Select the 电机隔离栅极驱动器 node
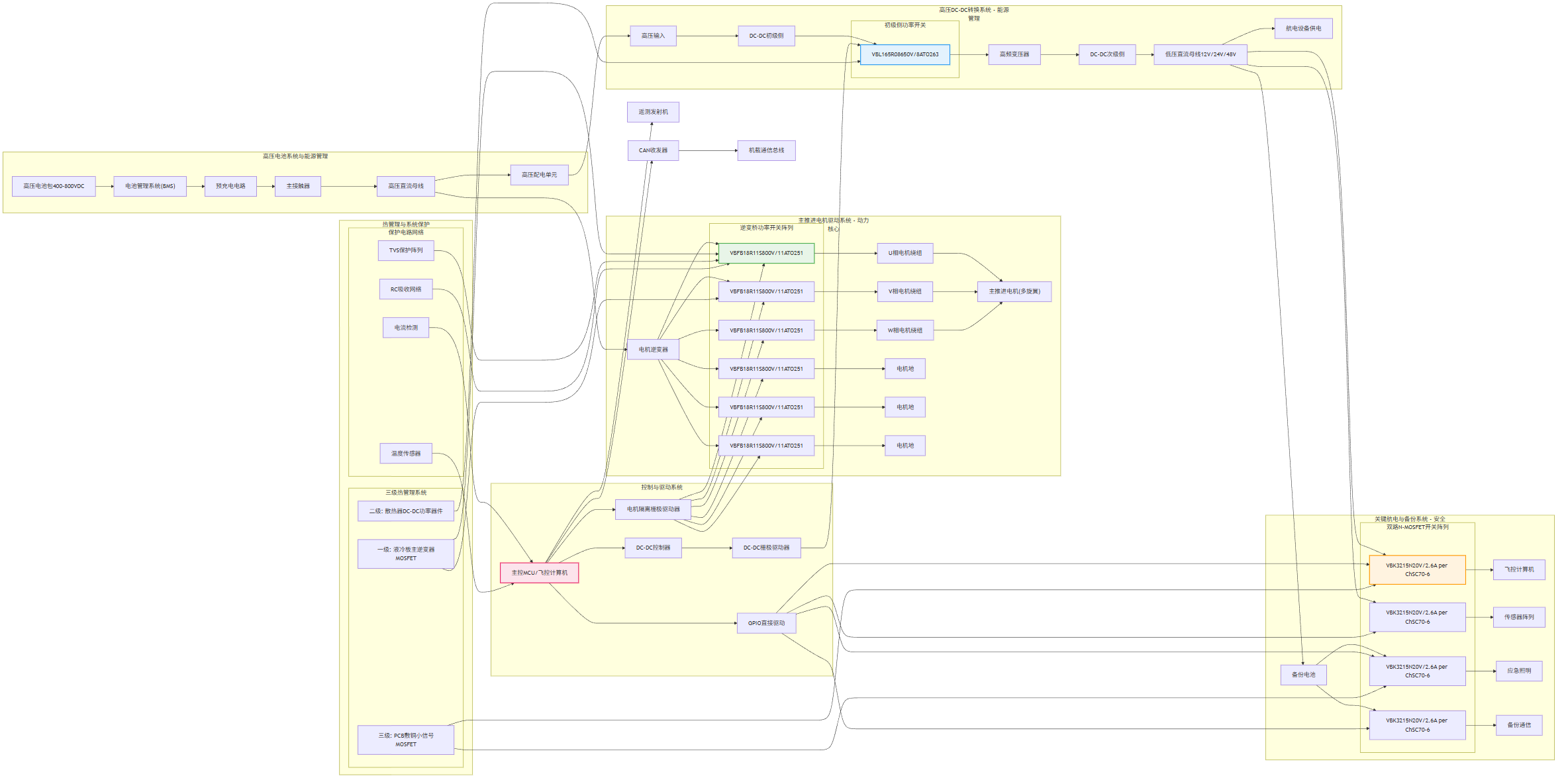 tap(653, 509)
